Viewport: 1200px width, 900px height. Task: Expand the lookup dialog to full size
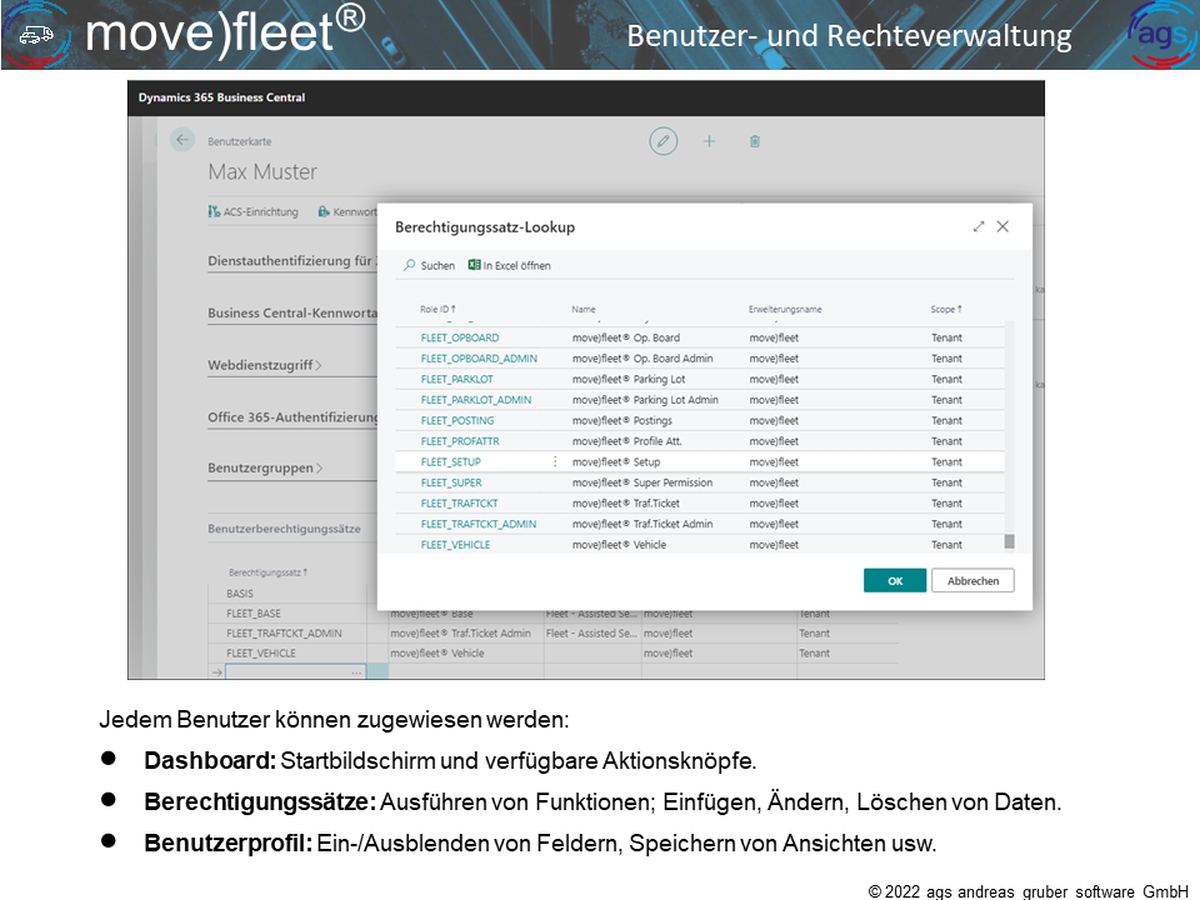[x=979, y=227]
